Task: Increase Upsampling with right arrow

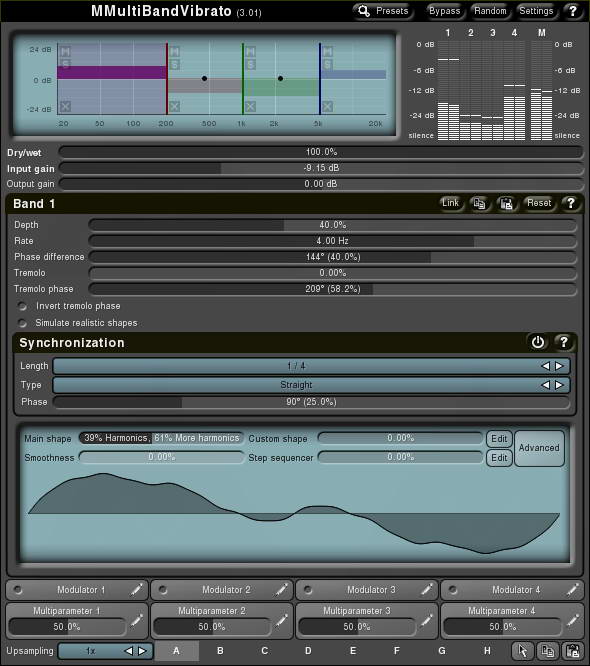Action: (x=142, y=651)
